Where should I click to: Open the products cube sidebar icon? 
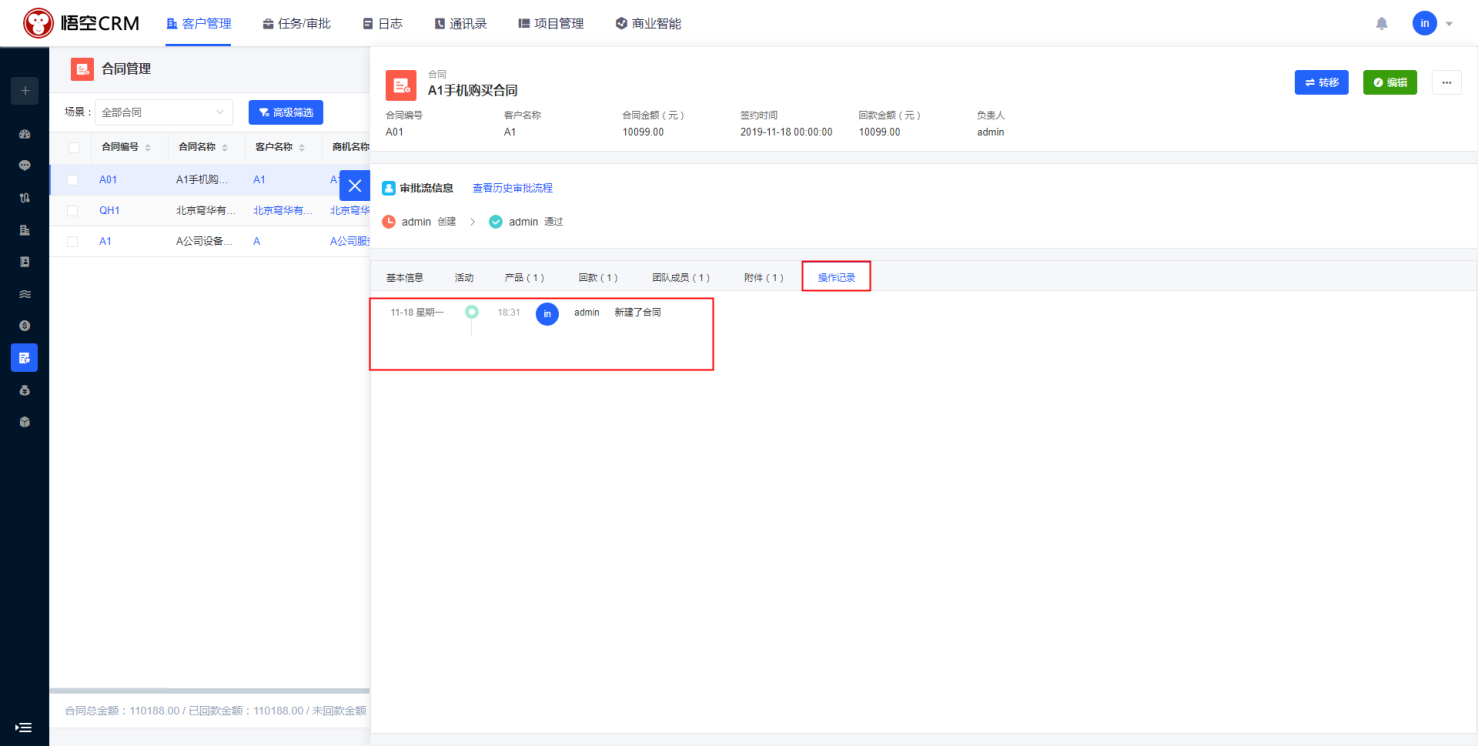25,422
